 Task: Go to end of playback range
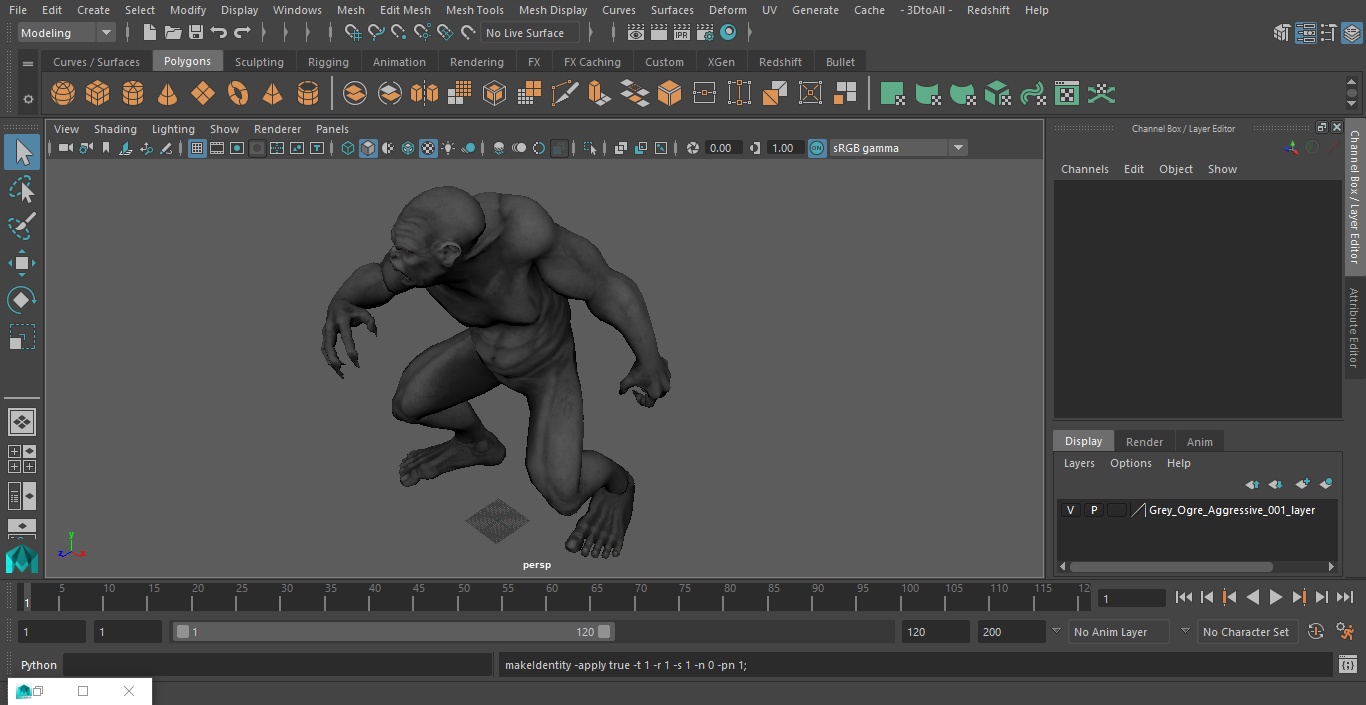(x=1344, y=597)
